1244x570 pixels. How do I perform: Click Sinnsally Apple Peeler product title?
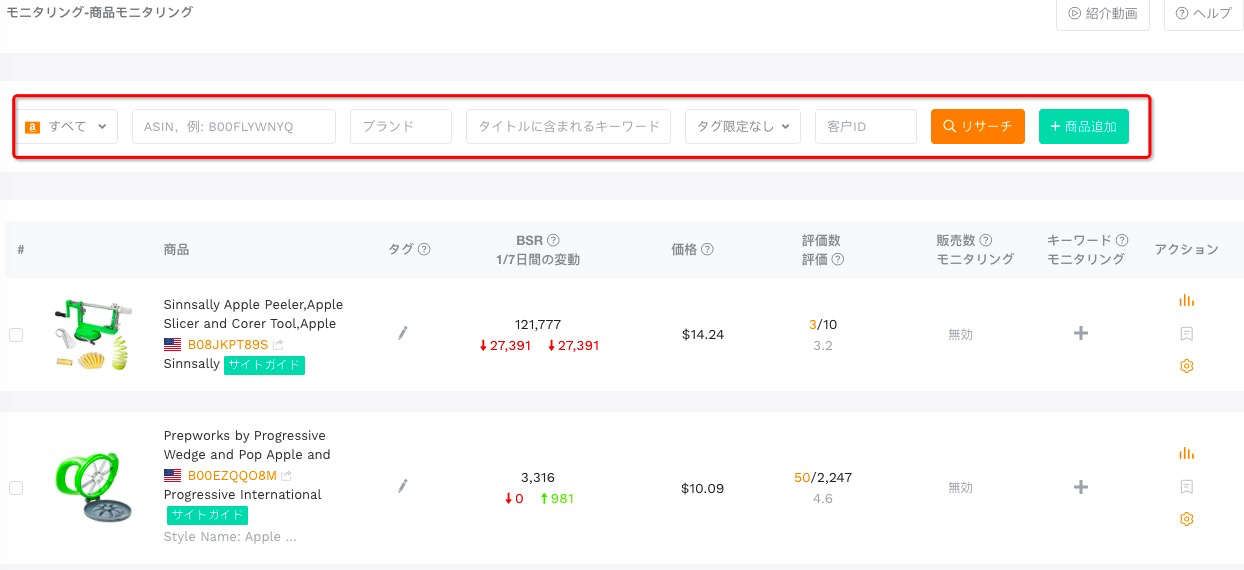tap(253, 314)
